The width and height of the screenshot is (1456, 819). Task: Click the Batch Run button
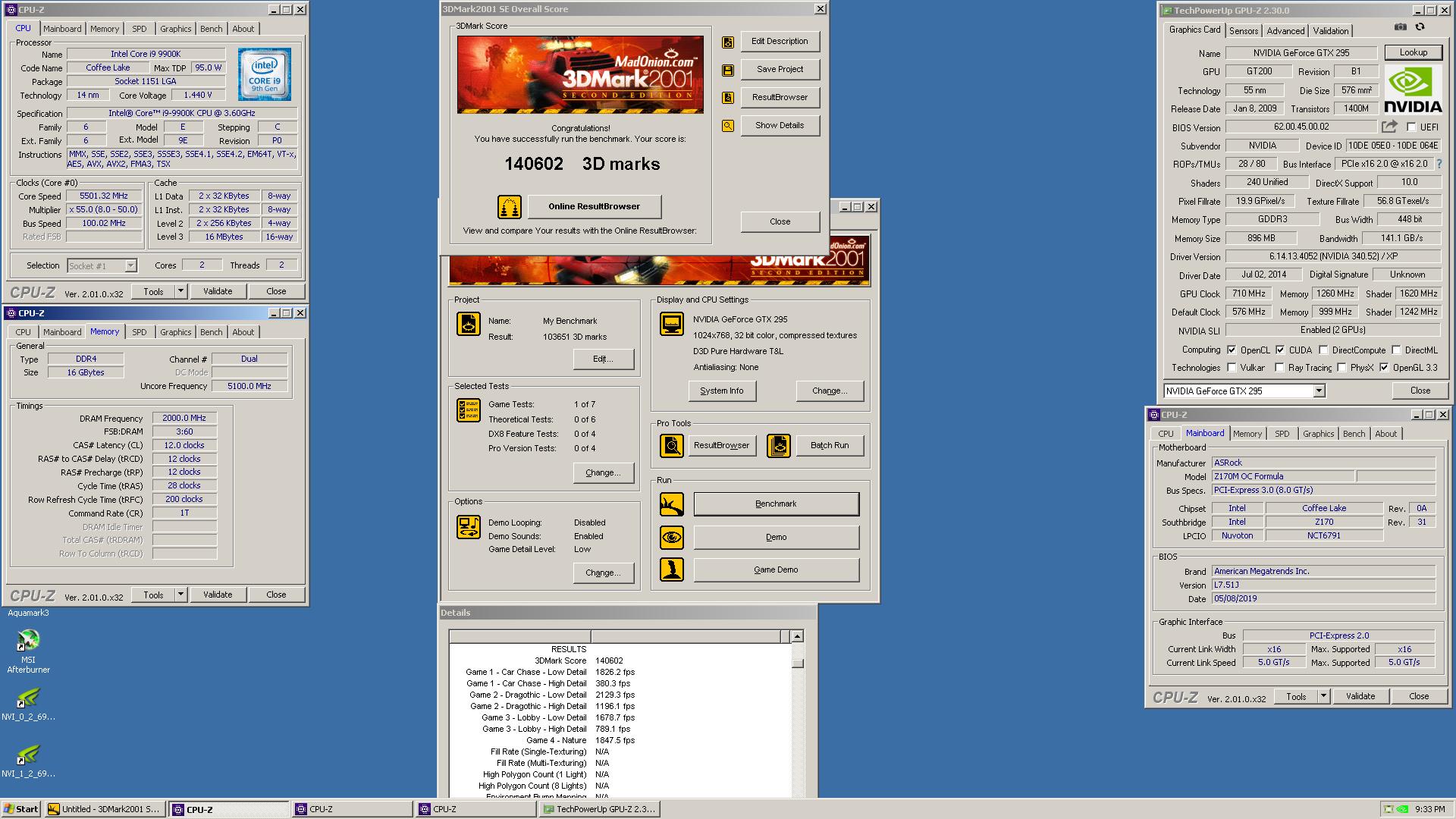pyautogui.click(x=829, y=445)
